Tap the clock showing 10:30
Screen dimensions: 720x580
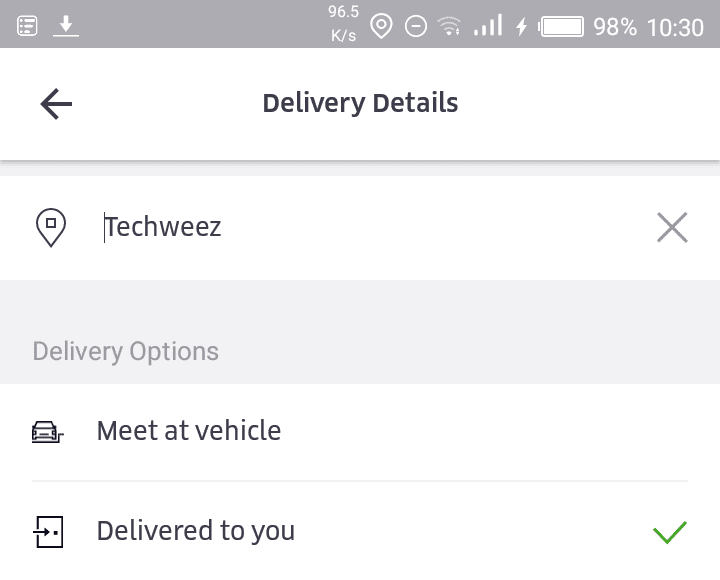coord(675,27)
